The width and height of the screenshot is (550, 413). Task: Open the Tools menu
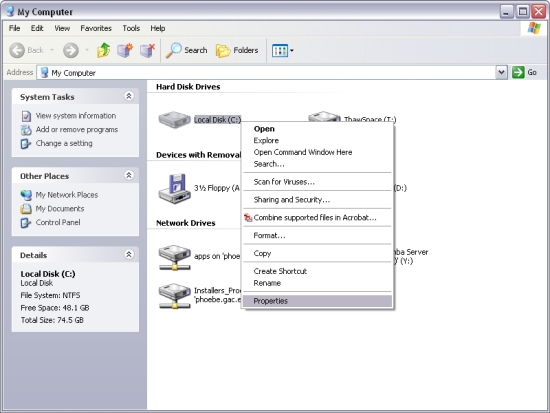(131, 28)
